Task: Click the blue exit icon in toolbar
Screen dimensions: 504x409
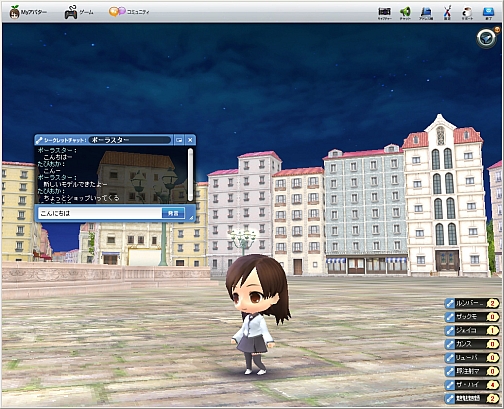Action: pos(488,13)
